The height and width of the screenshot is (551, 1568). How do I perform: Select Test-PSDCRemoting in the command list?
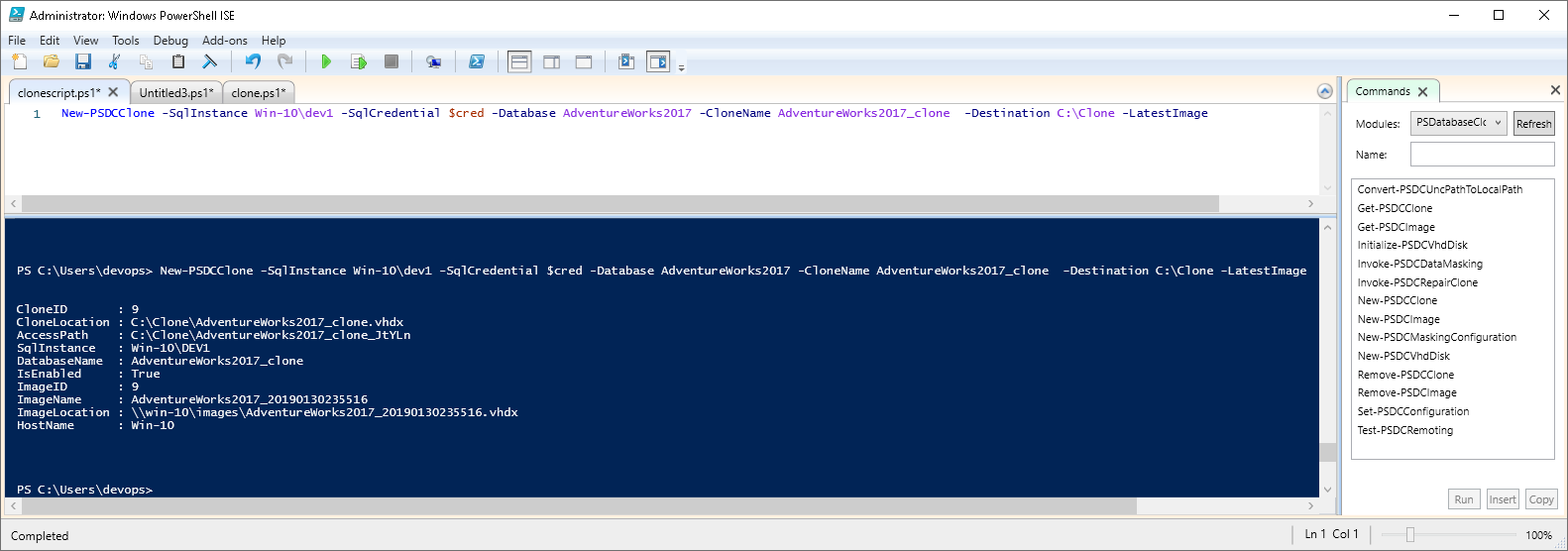[x=1404, y=430]
